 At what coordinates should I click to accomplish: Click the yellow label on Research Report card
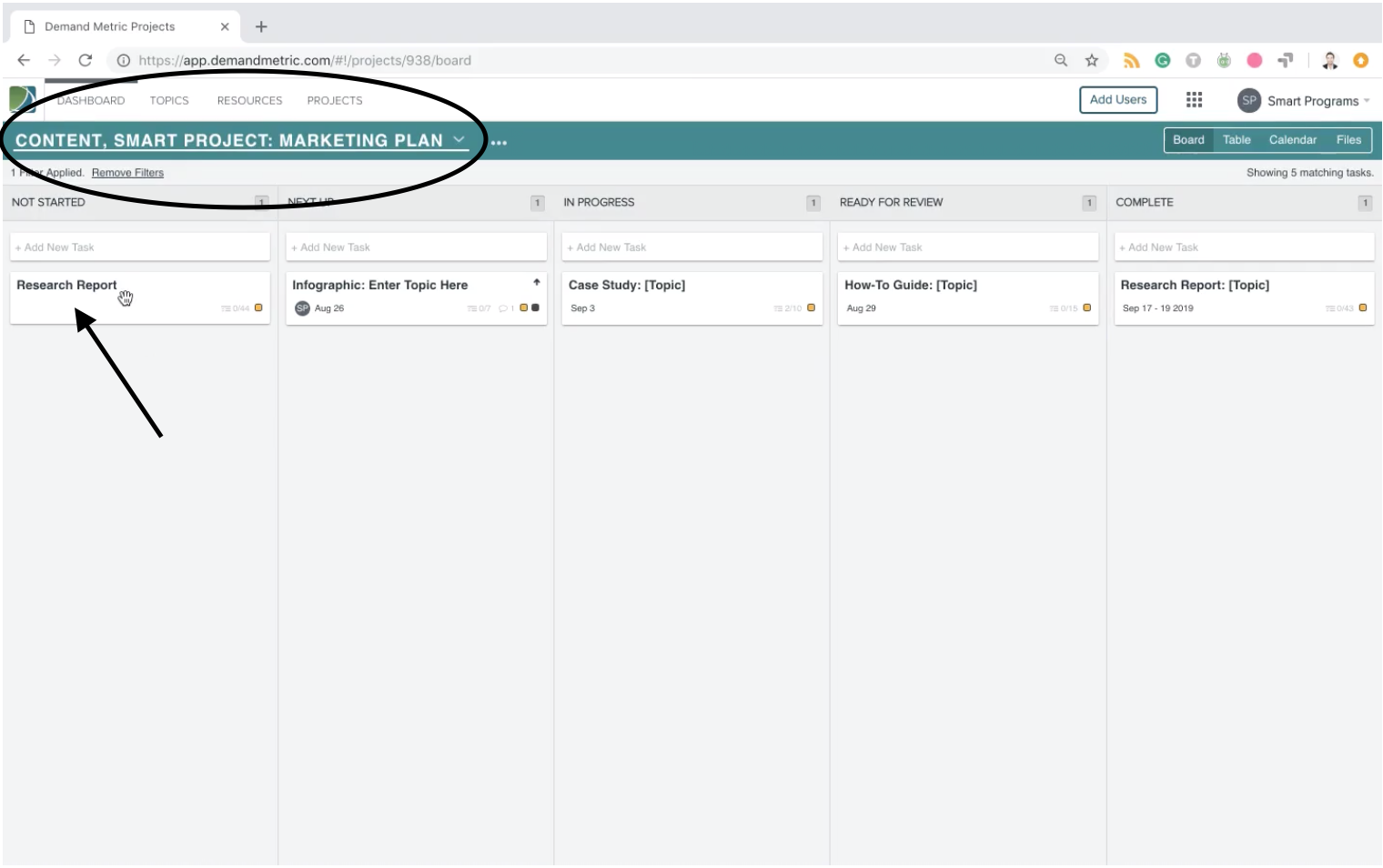[258, 308]
